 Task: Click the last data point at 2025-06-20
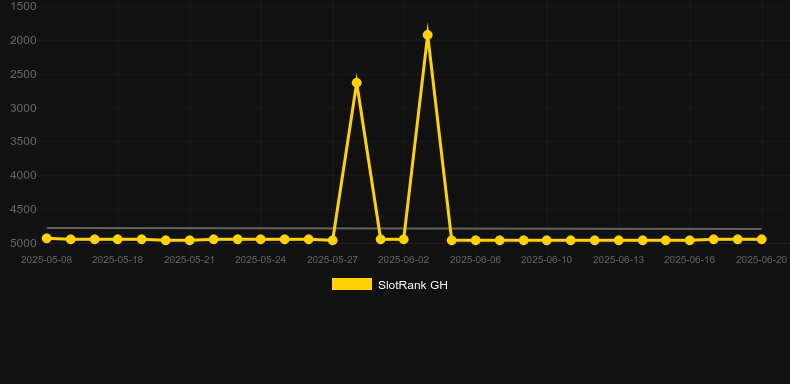(761, 239)
